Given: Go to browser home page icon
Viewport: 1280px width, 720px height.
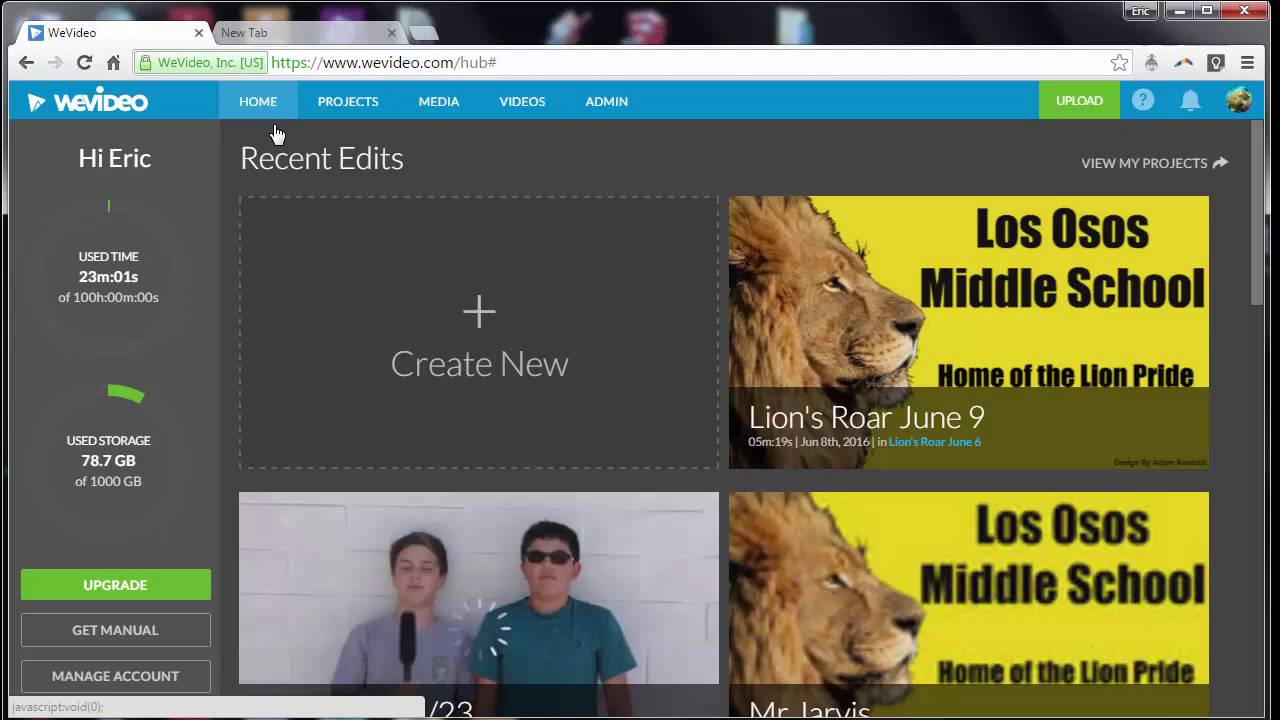Looking at the screenshot, I should [113, 62].
